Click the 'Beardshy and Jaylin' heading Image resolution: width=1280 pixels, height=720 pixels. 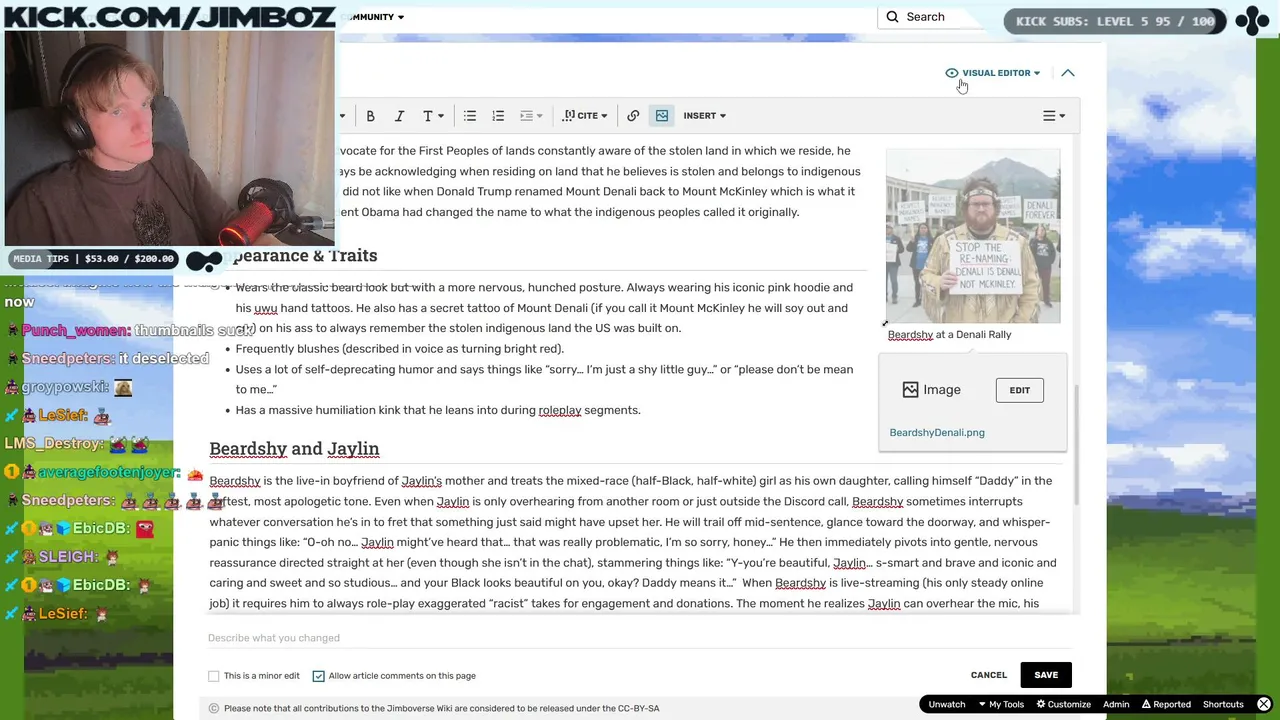[x=294, y=448]
